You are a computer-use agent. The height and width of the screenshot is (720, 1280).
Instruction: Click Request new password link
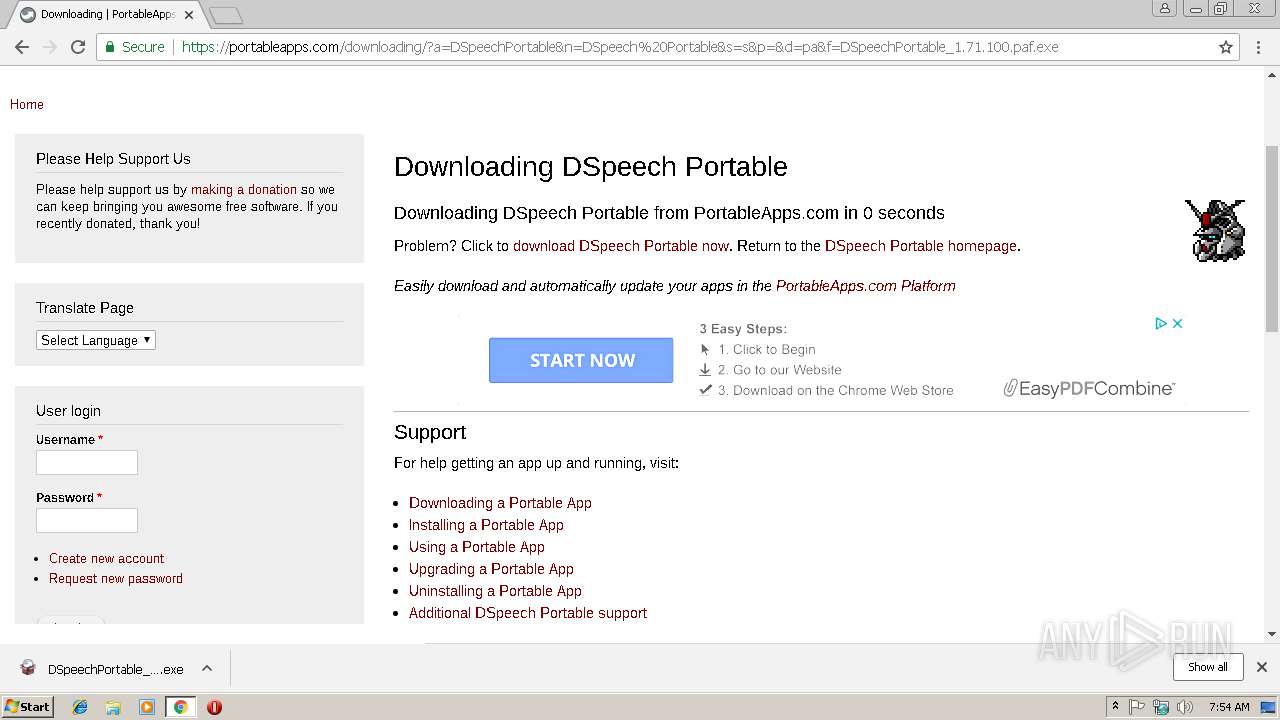116,579
